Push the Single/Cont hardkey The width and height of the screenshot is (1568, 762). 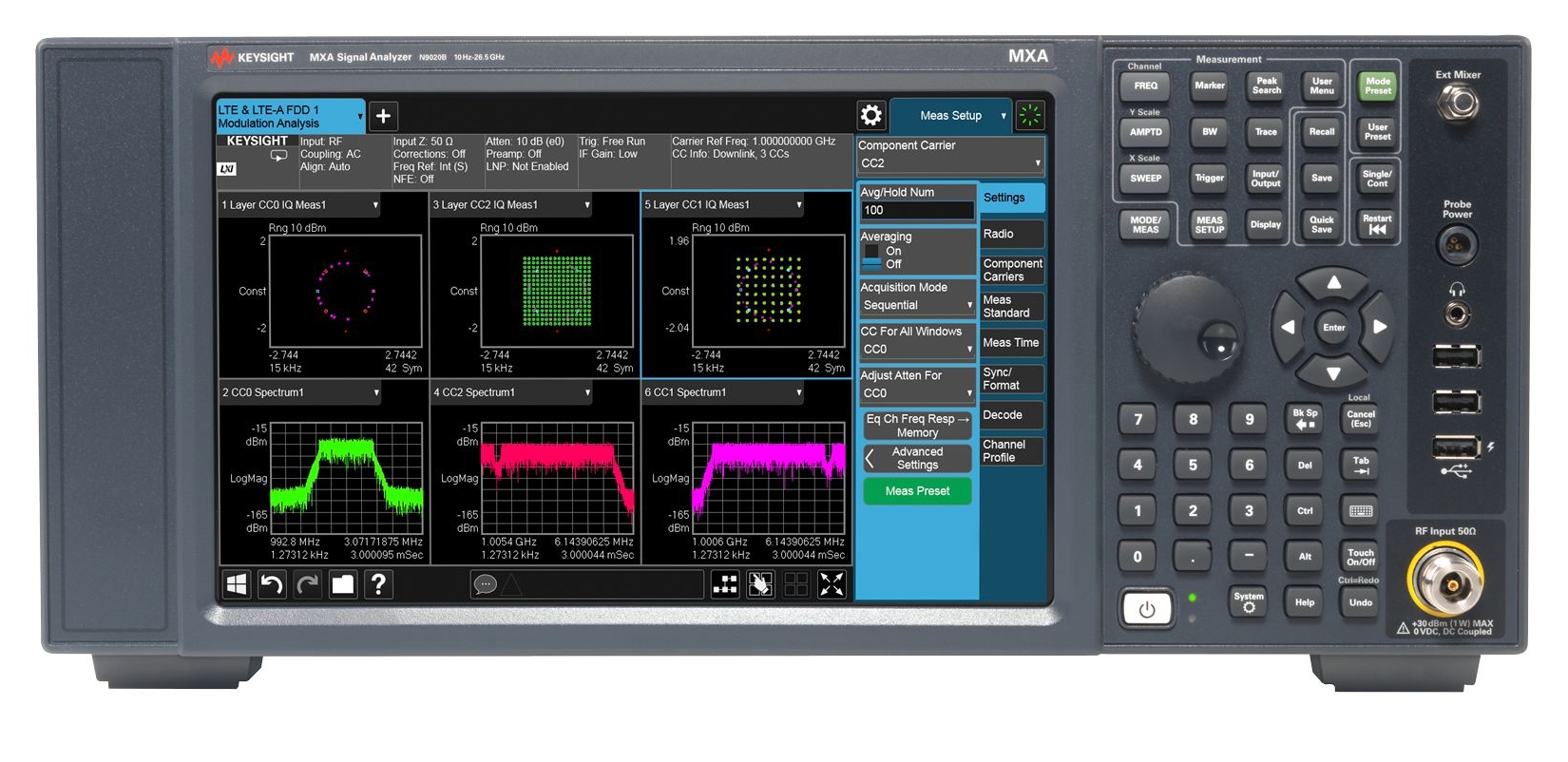tap(1377, 178)
